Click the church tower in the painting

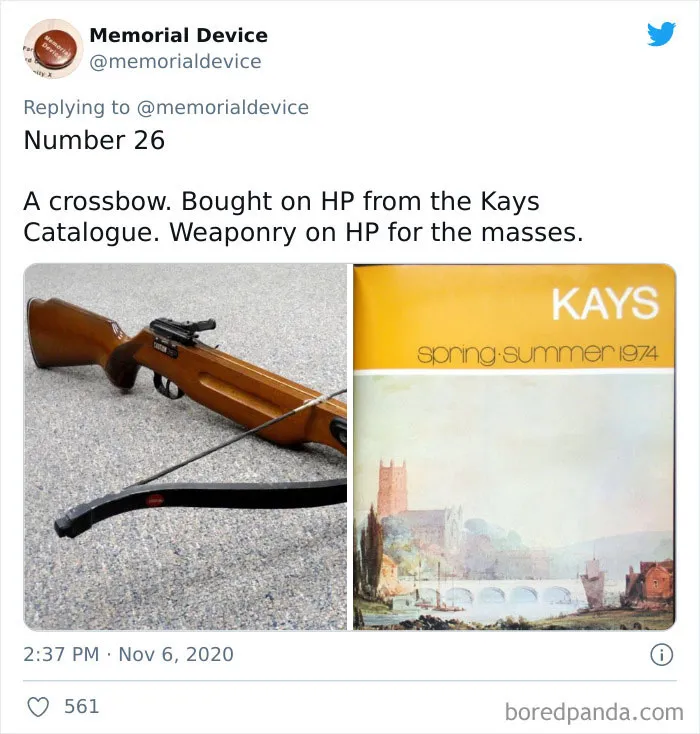(x=391, y=488)
